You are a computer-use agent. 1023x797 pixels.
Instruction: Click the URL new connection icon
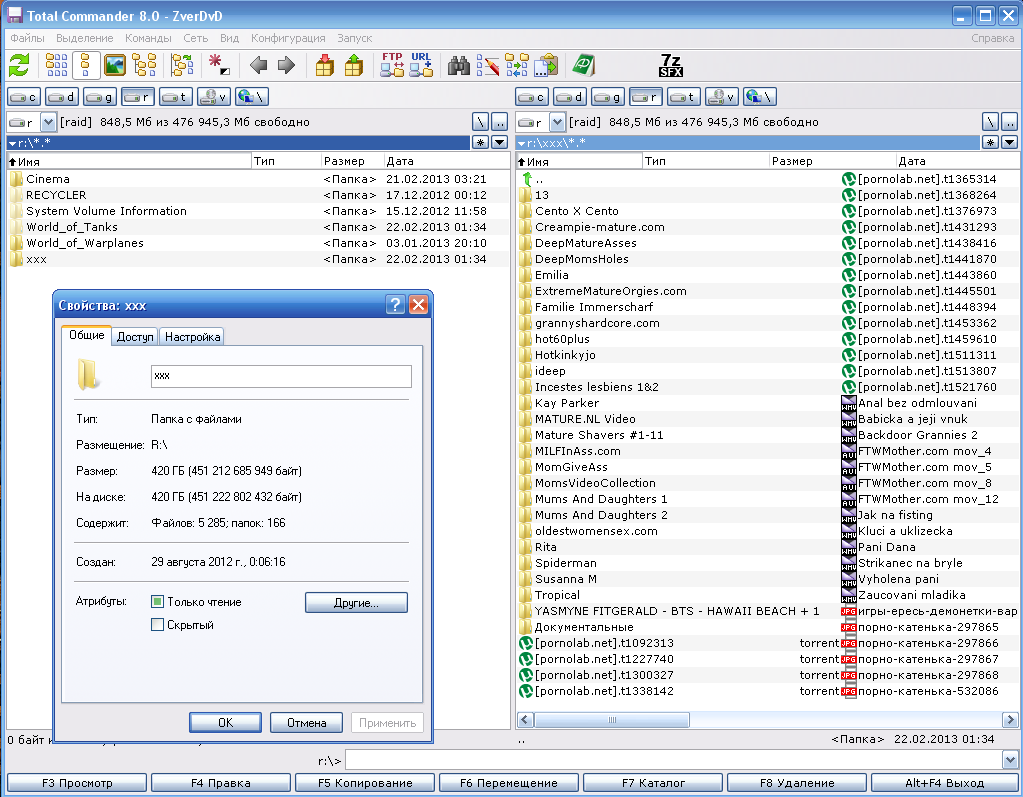pos(421,66)
